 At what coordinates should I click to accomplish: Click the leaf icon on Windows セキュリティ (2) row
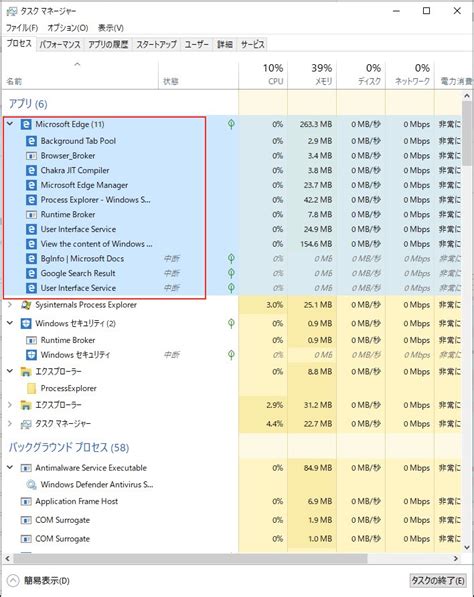(231, 324)
